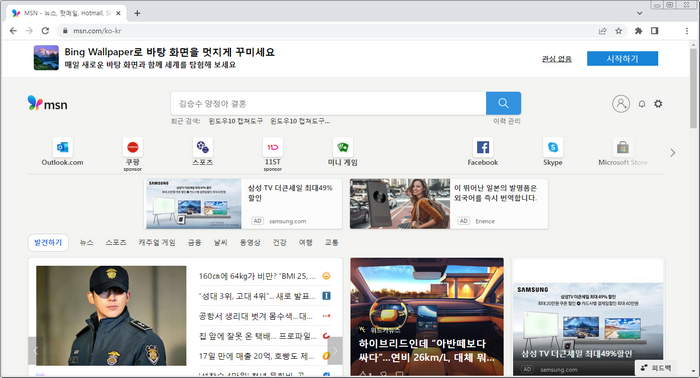The width and height of the screenshot is (700, 378).
Task: Click 이력 관리 link
Action: pos(507,121)
